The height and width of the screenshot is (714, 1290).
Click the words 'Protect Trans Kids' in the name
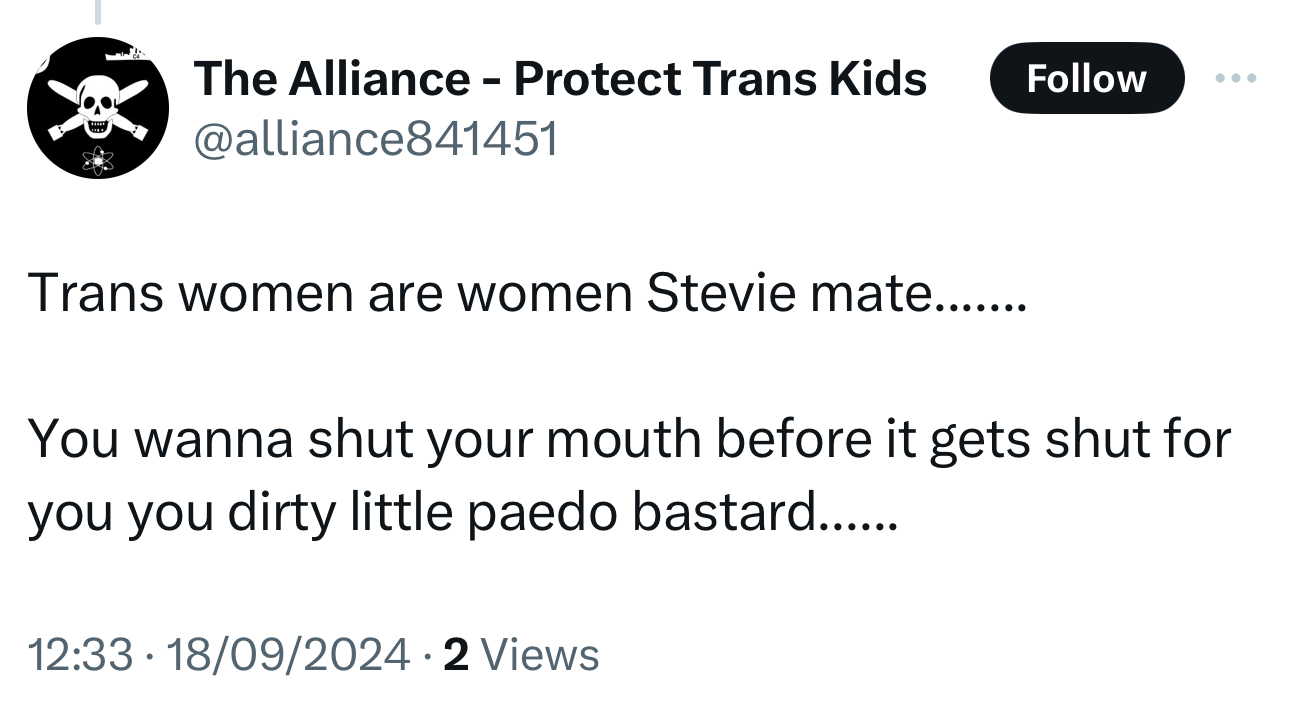pos(720,78)
